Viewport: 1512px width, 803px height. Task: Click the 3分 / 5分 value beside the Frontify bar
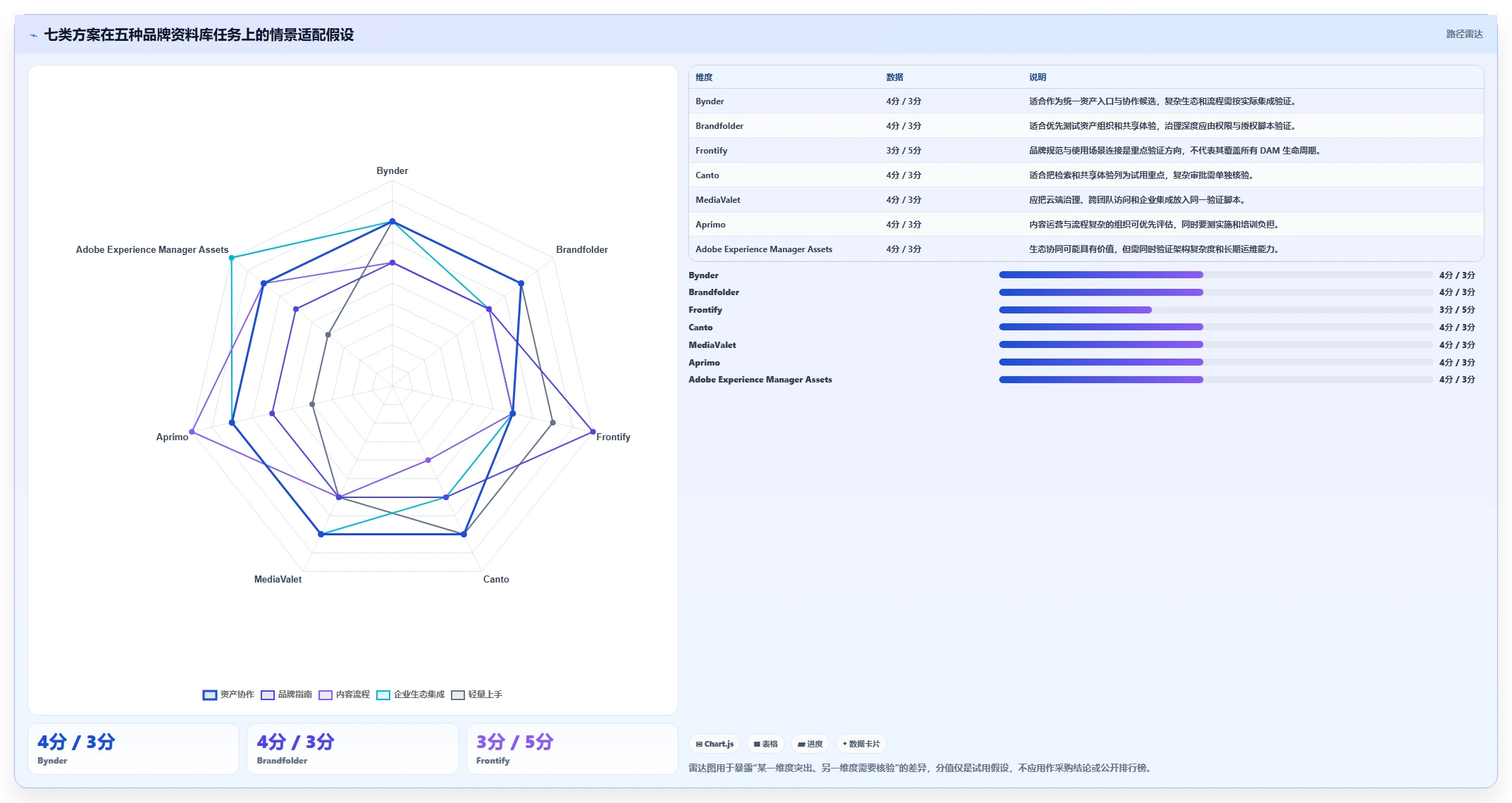click(x=1457, y=310)
